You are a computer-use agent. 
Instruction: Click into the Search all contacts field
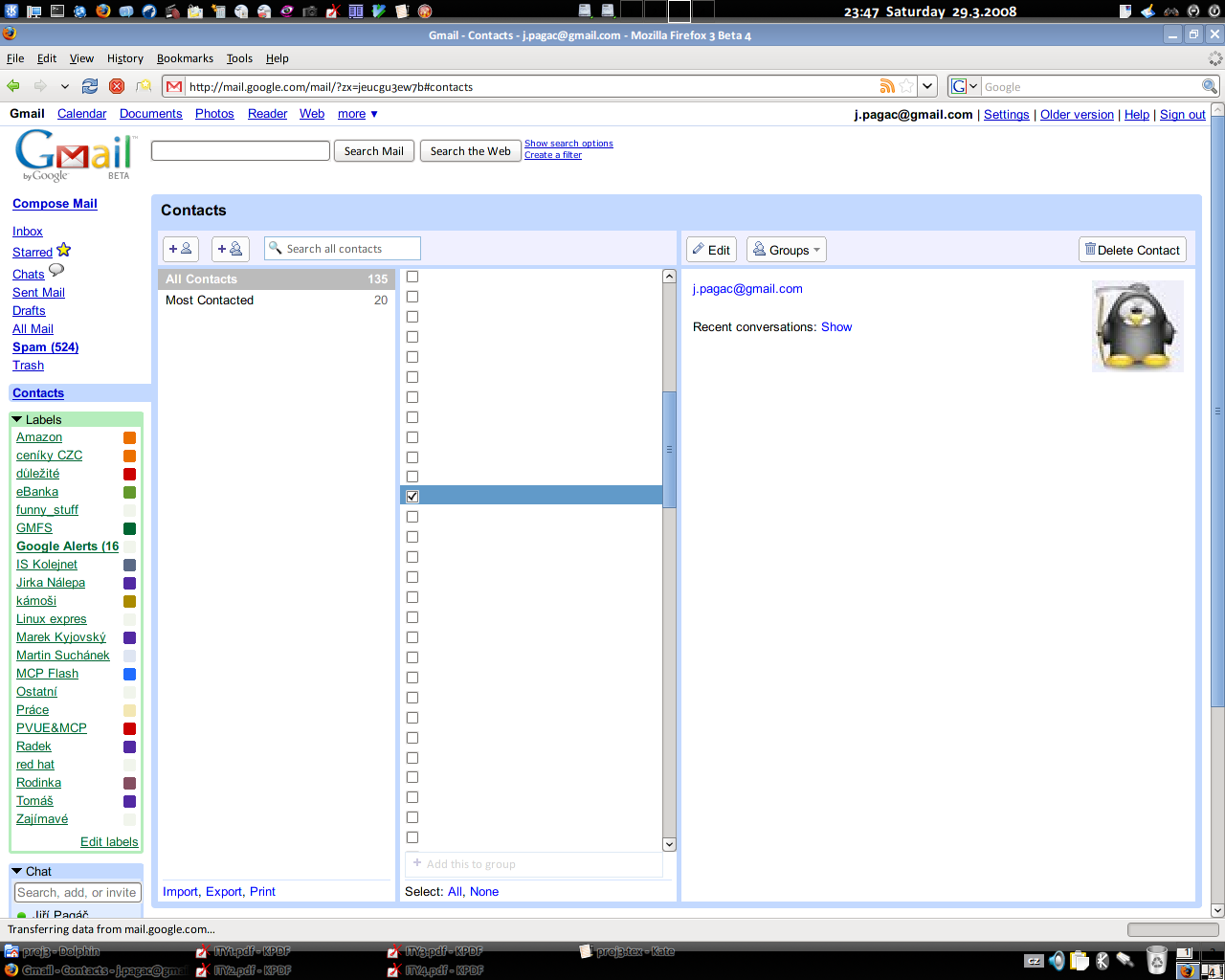click(x=343, y=249)
